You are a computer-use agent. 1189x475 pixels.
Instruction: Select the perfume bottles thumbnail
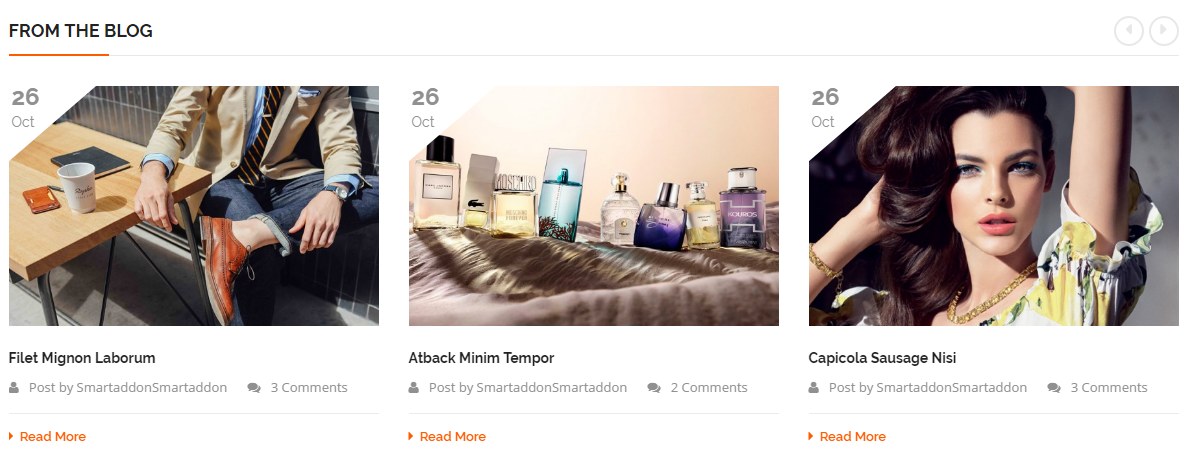coord(594,206)
